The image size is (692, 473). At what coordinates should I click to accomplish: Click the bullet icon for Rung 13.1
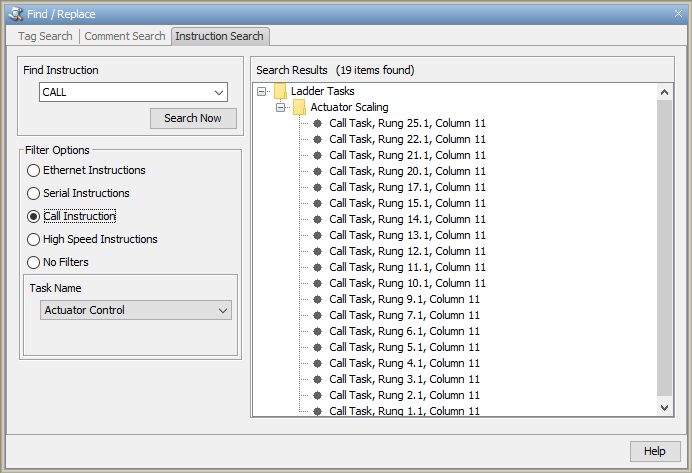coord(317,235)
